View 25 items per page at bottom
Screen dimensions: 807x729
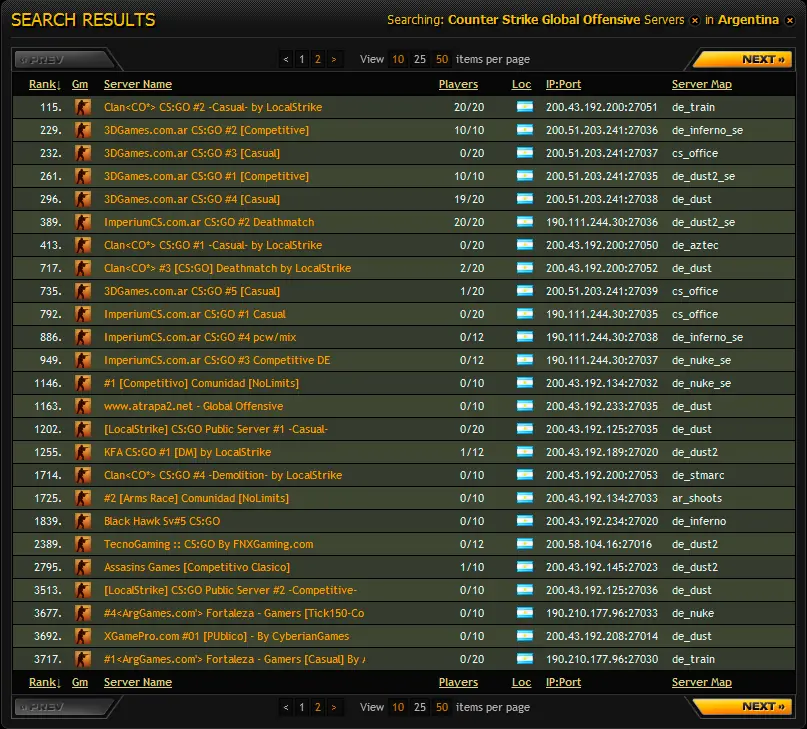(420, 707)
